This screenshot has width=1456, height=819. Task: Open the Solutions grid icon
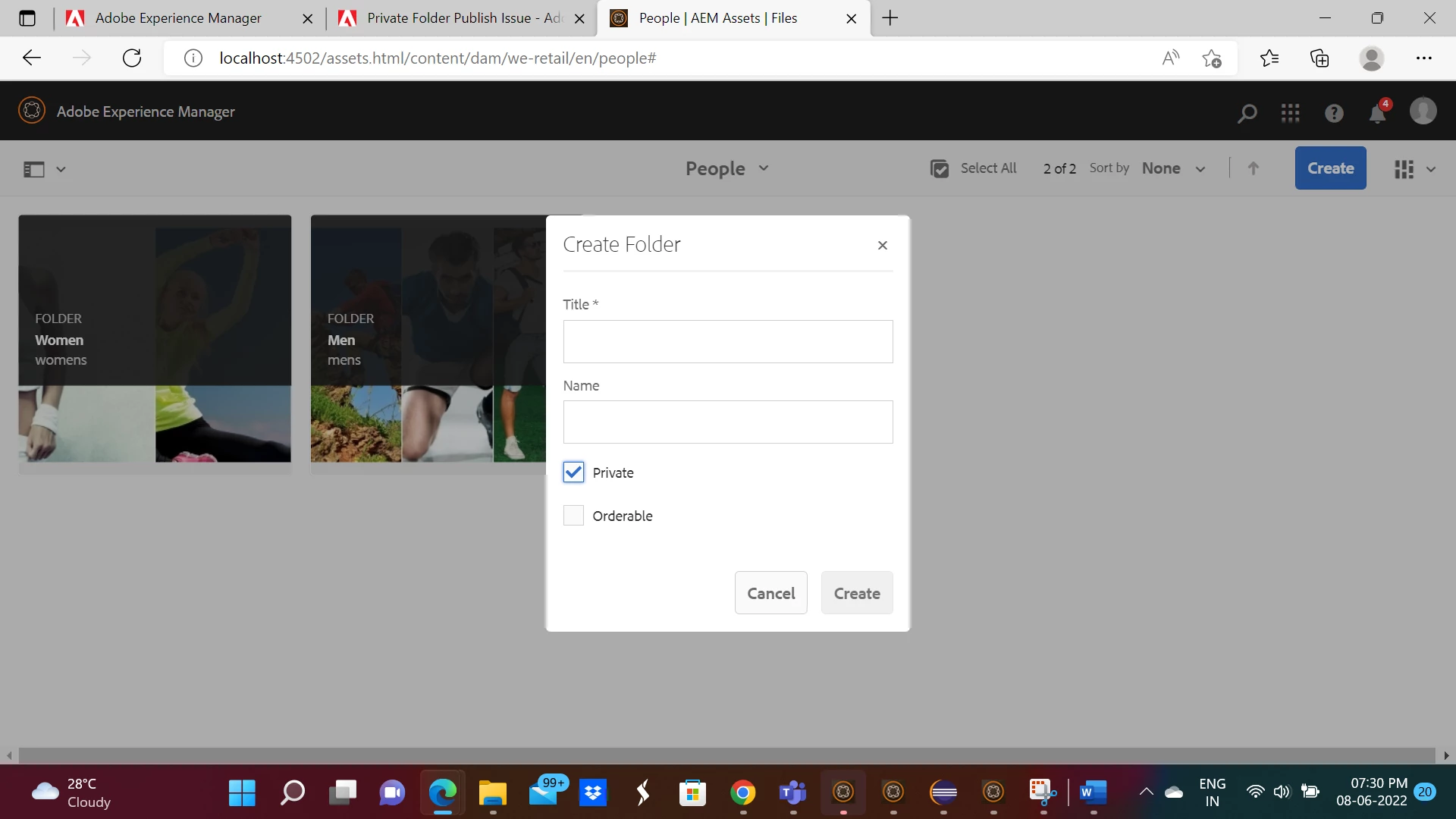[1290, 113]
